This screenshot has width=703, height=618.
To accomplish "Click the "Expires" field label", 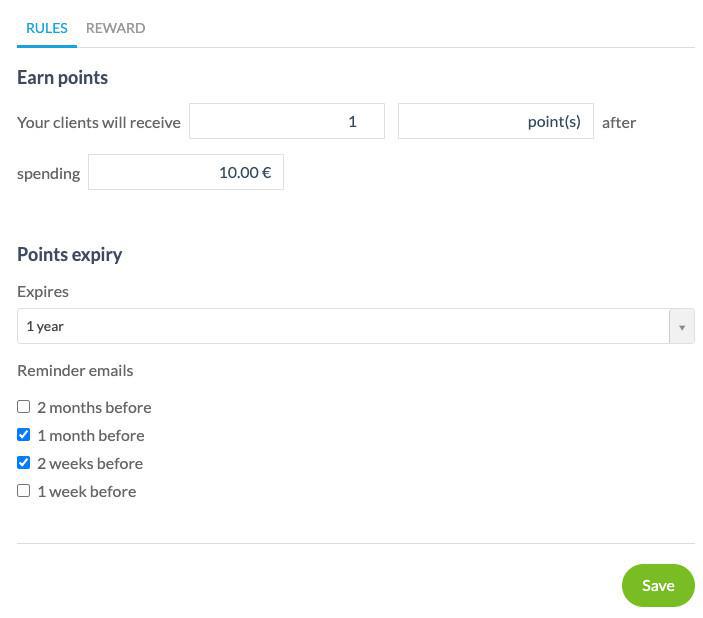I will pos(43,291).
